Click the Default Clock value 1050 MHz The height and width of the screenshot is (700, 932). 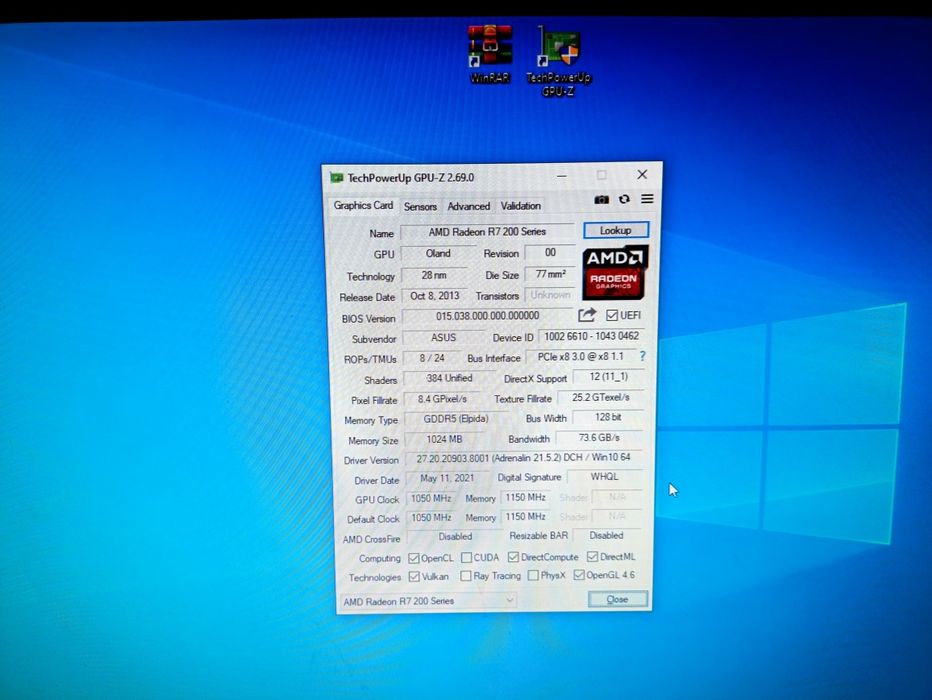[432, 518]
